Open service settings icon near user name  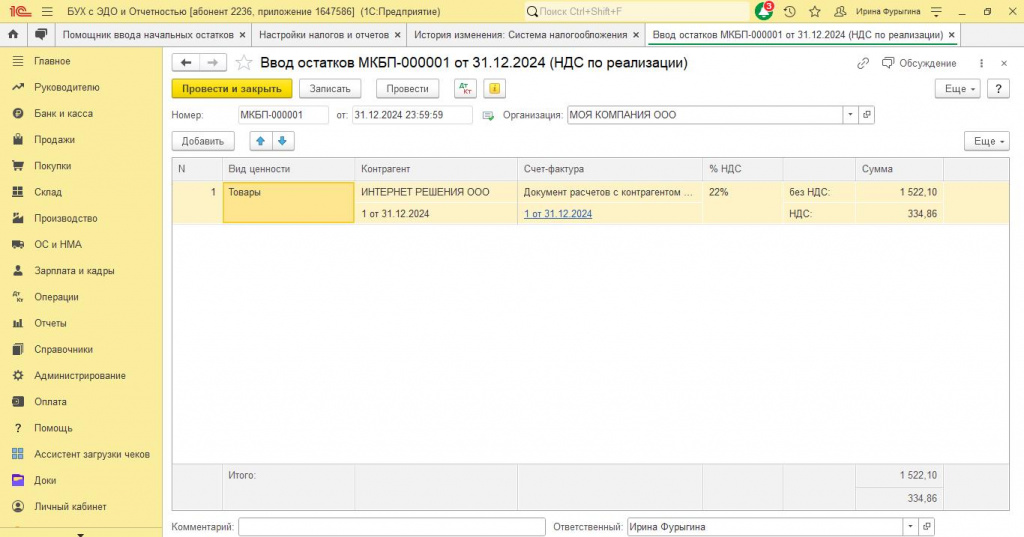coord(936,12)
